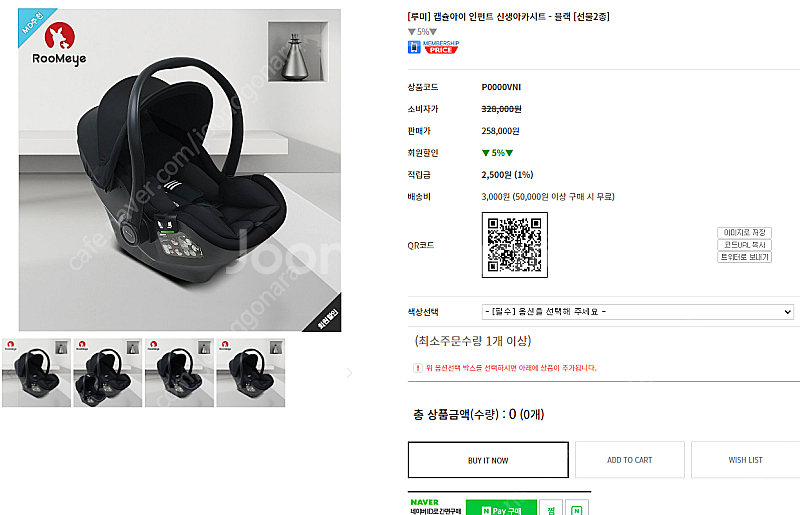This screenshot has height=515, width=800.
Task: Click the main black car seat image
Action: [x=180, y=170]
